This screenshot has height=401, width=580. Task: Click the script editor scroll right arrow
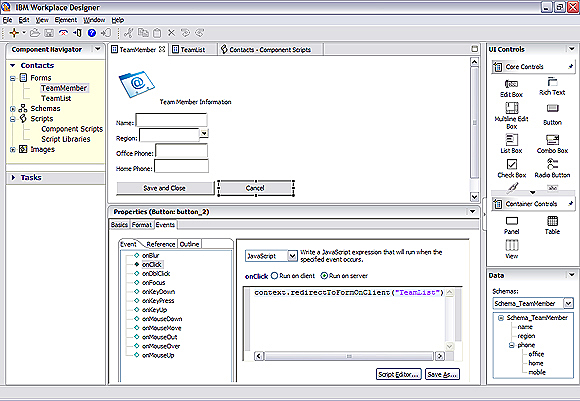pos(439,356)
